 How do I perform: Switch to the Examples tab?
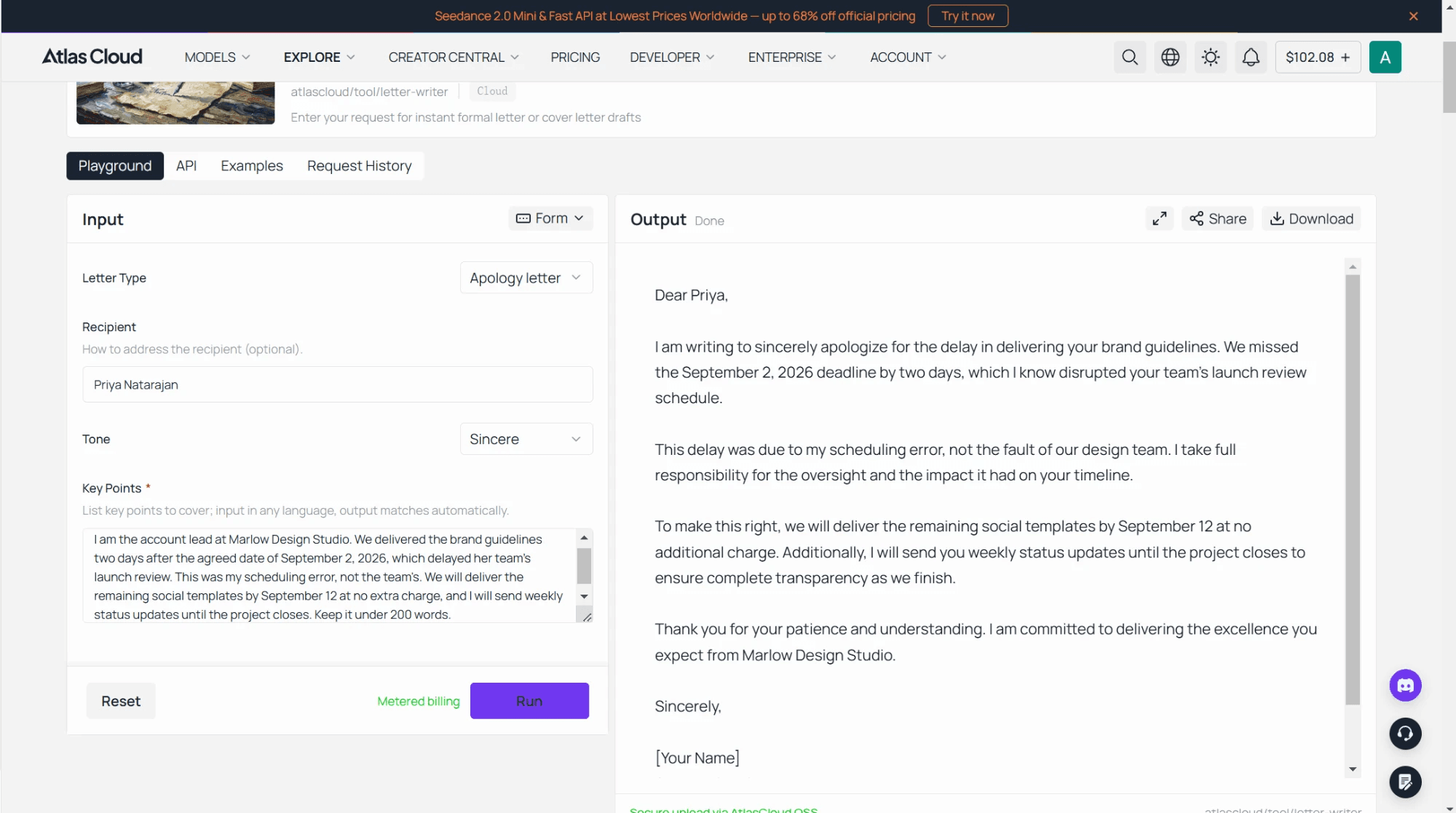tap(252, 166)
